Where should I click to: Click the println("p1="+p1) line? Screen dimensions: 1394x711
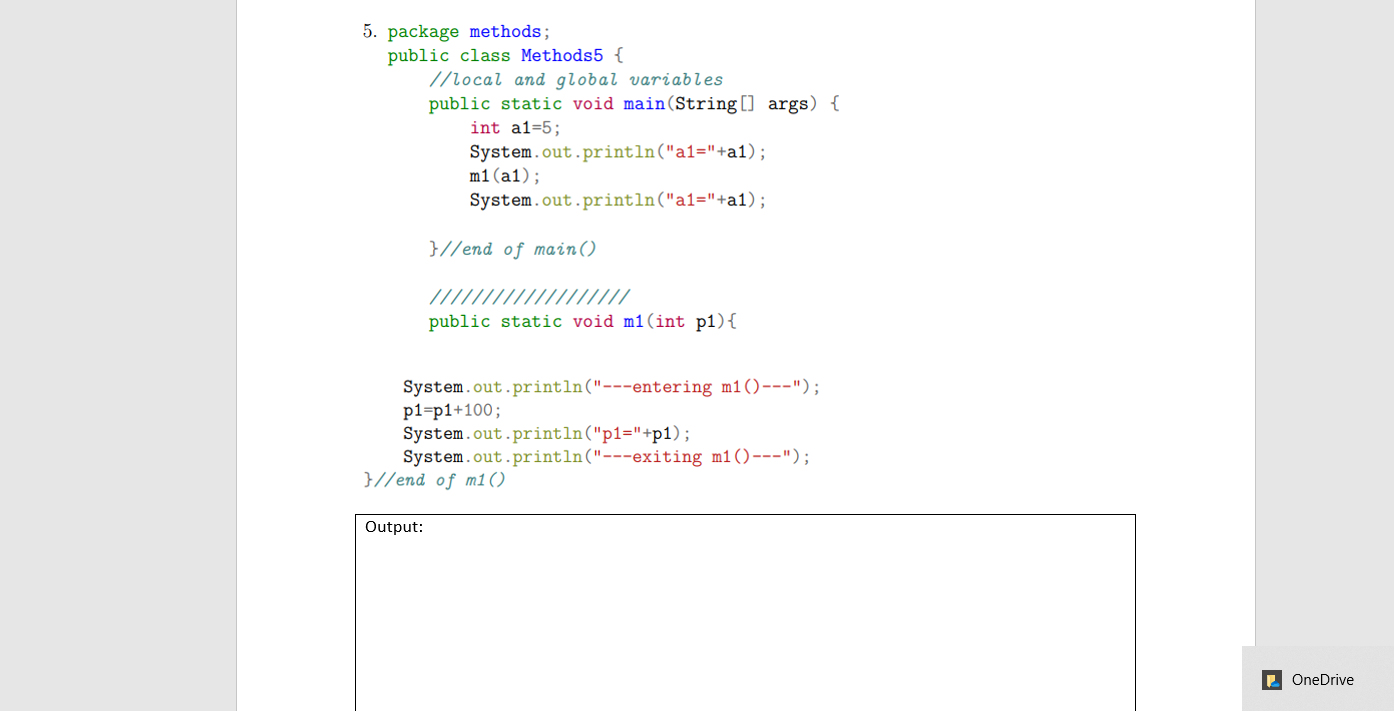click(x=547, y=433)
